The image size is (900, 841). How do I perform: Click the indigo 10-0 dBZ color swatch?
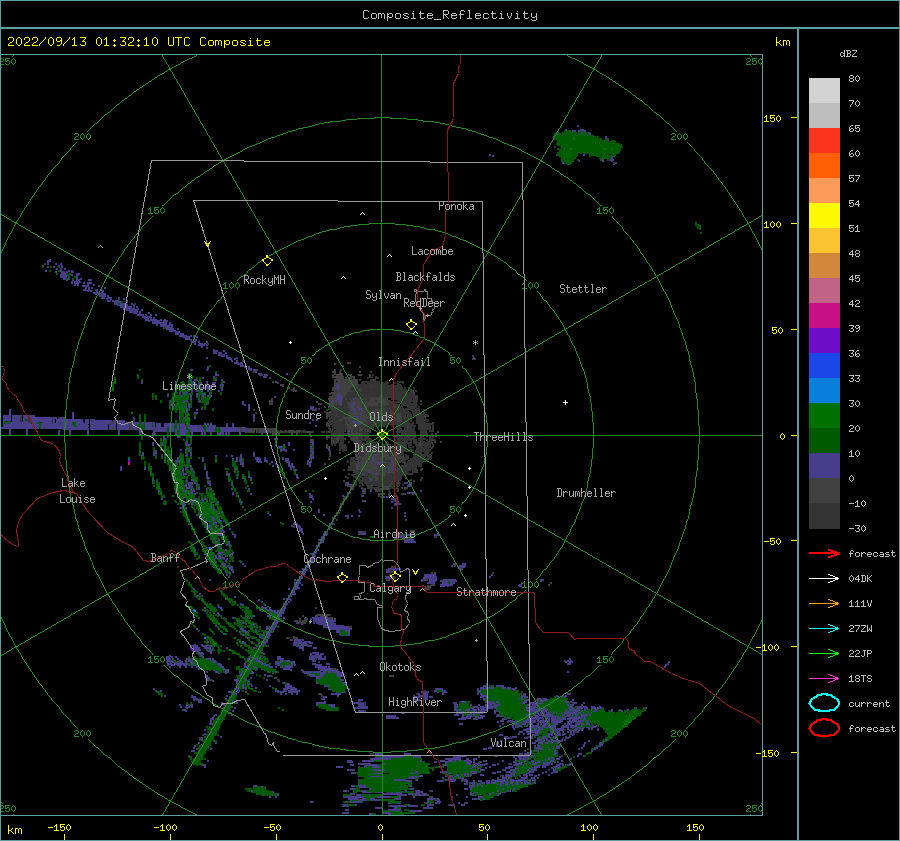click(824, 466)
